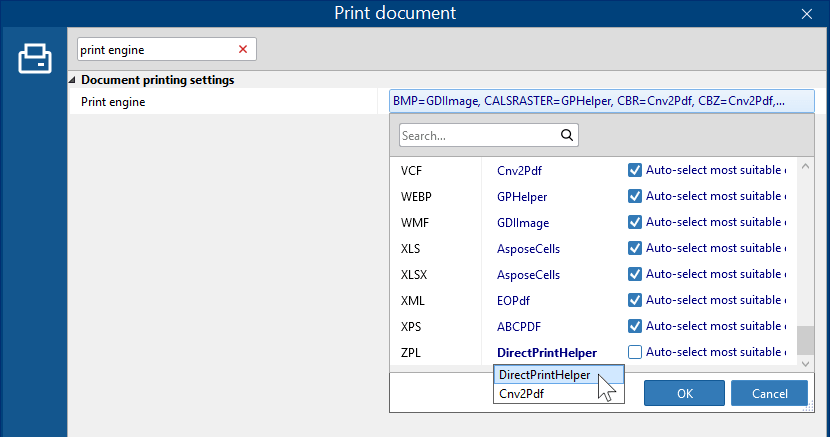
Task: Open ABCPDF engine dropdown for XPS
Action: [x=519, y=326]
